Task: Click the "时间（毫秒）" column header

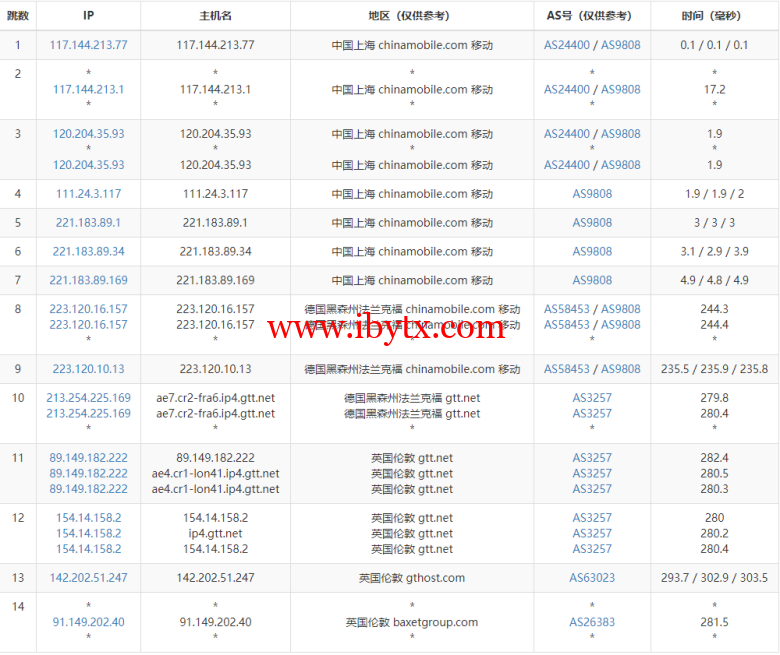Action: [x=714, y=16]
